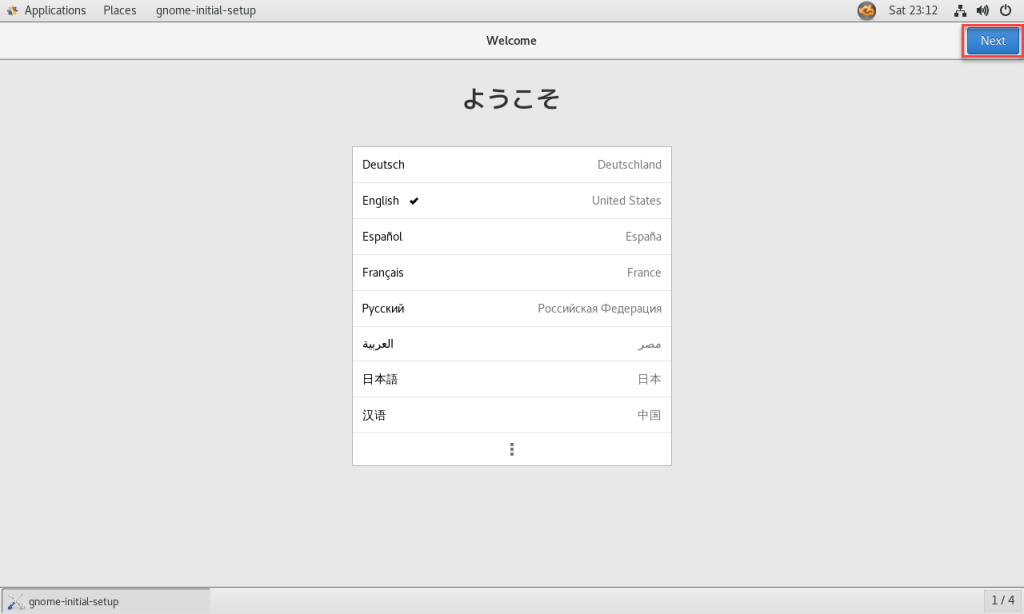Show more languages with three dots

[511, 449]
